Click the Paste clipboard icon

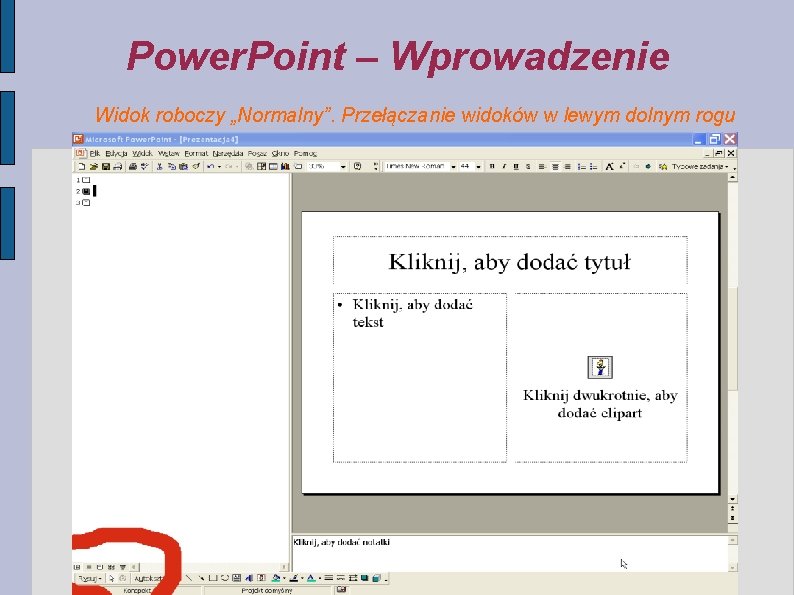[x=183, y=166]
